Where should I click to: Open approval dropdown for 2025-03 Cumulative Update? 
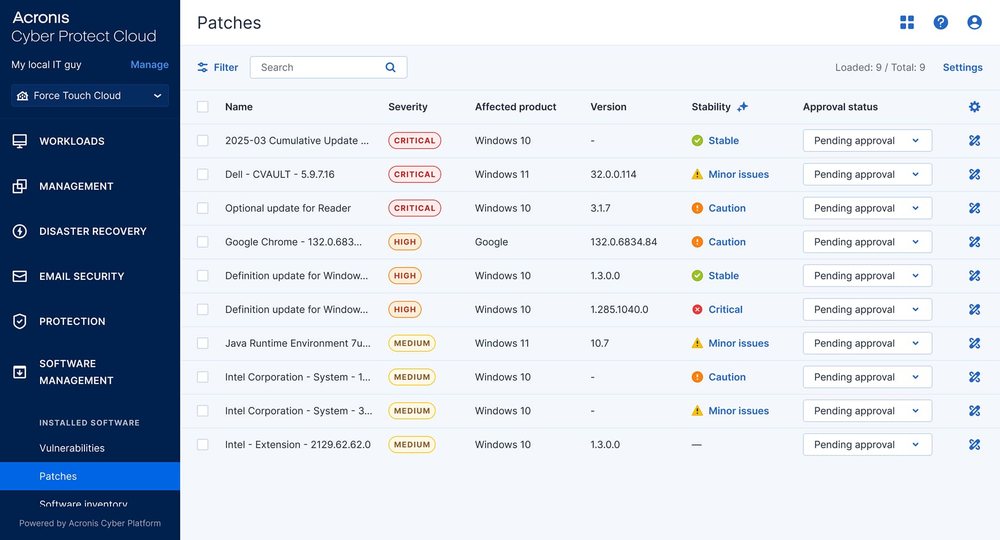867,141
